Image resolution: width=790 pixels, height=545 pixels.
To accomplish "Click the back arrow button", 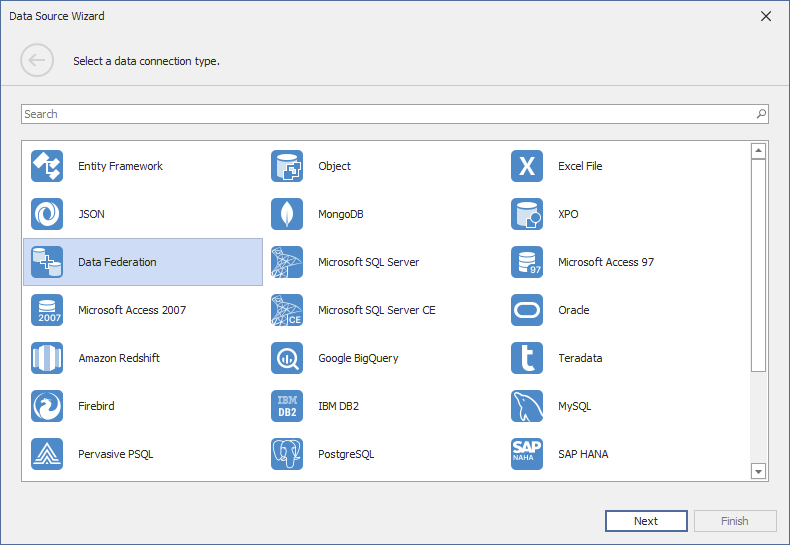I will (37, 61).
